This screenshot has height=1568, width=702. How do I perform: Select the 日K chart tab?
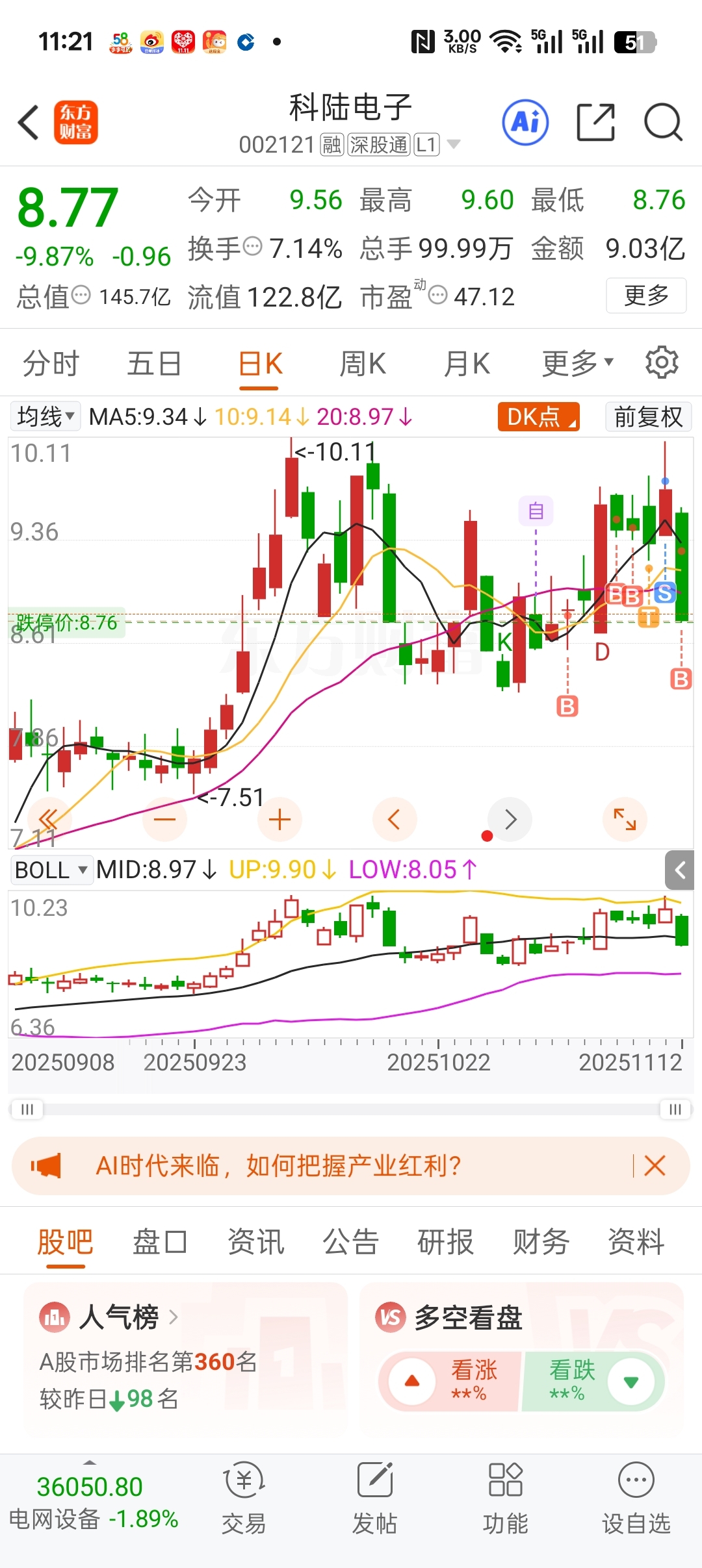(x=260, y=362)
